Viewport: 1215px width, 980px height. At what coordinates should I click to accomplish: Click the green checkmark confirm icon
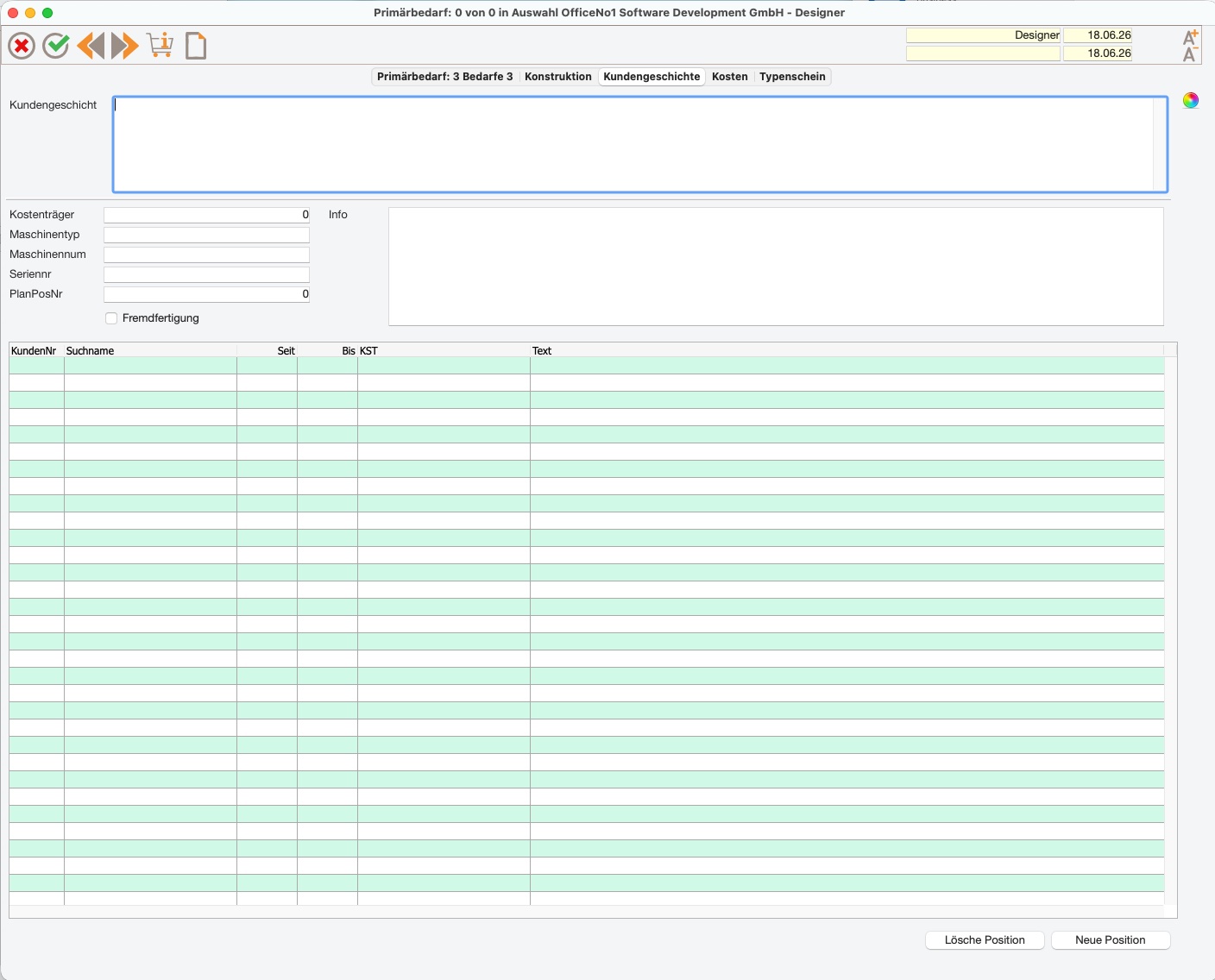pyautogui.click(x=56, y=46)
